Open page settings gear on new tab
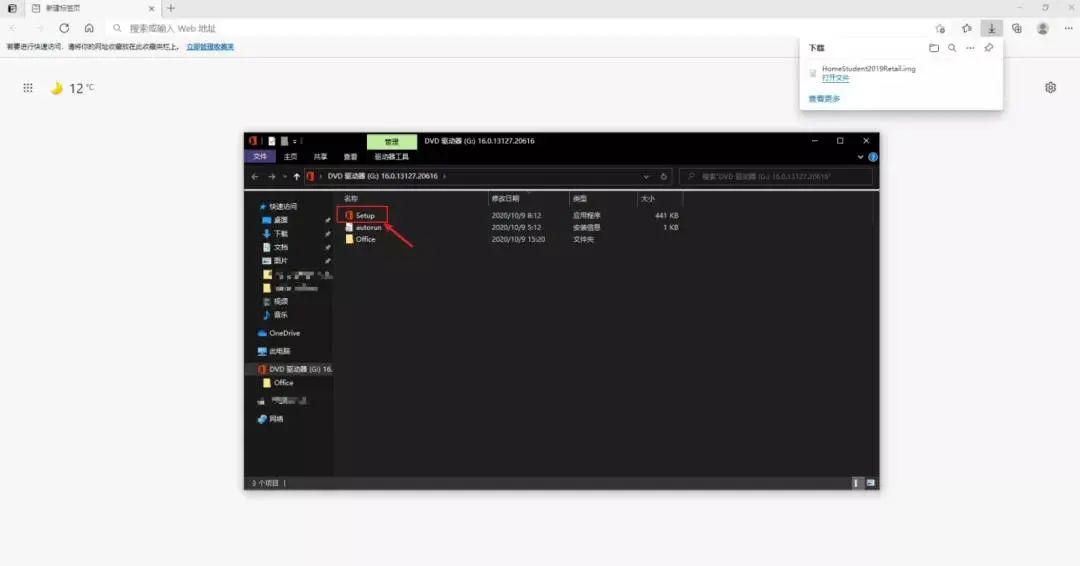The image size is (1080, 566). tap(1050, 87)
